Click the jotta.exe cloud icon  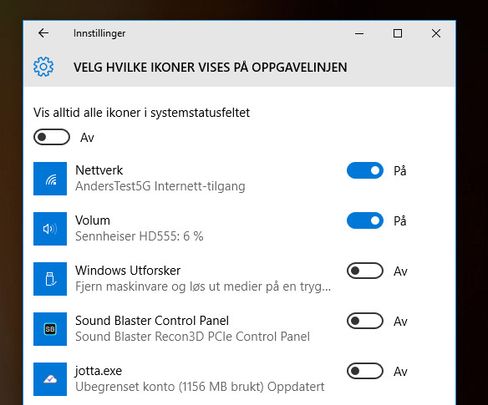click(50, 379)
